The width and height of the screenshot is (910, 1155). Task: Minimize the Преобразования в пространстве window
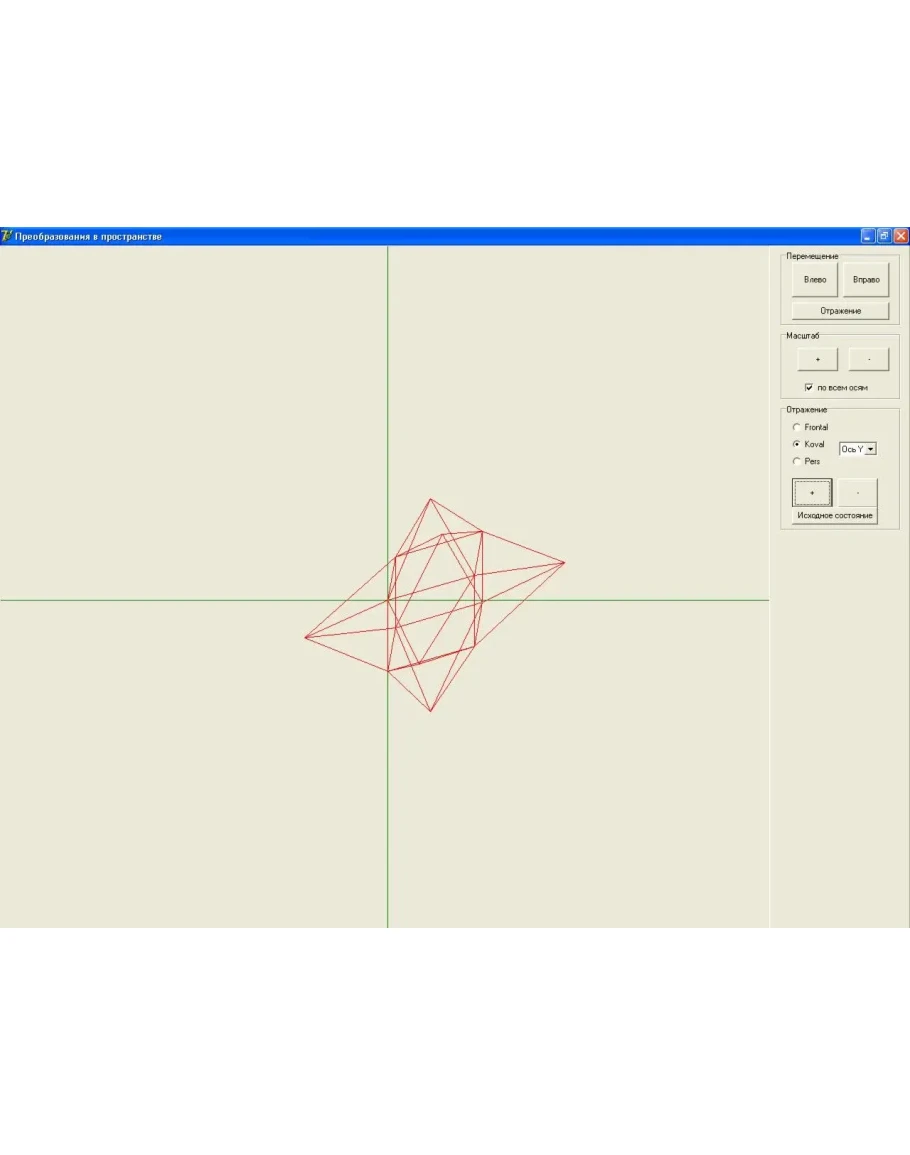(x=867, y=236)
